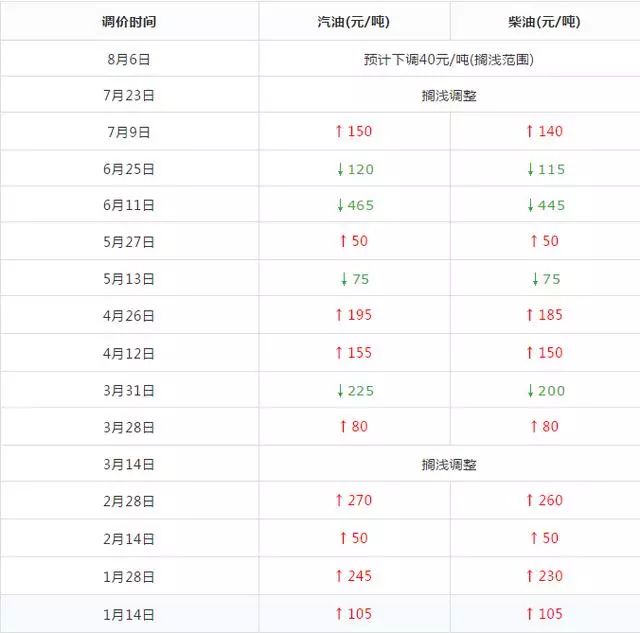
Task: Click the 预计下调40元/吨 forecast text
Action: coord(449,59)
